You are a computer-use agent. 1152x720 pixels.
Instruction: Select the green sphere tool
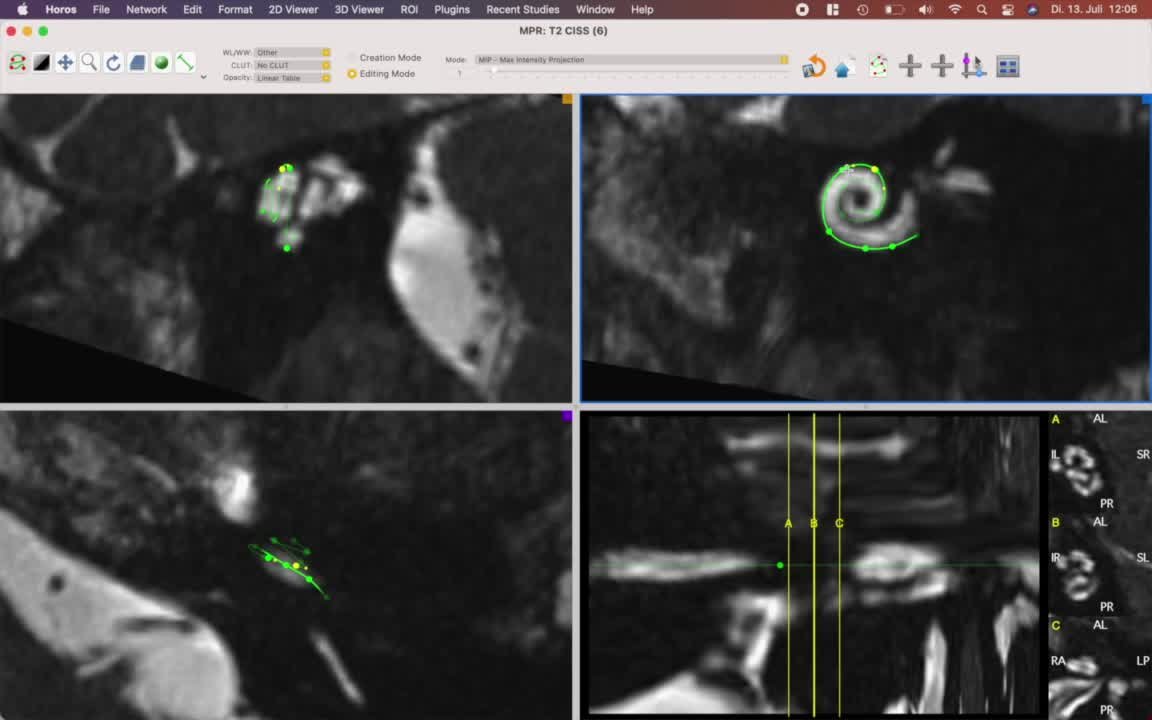pos(161,63)
